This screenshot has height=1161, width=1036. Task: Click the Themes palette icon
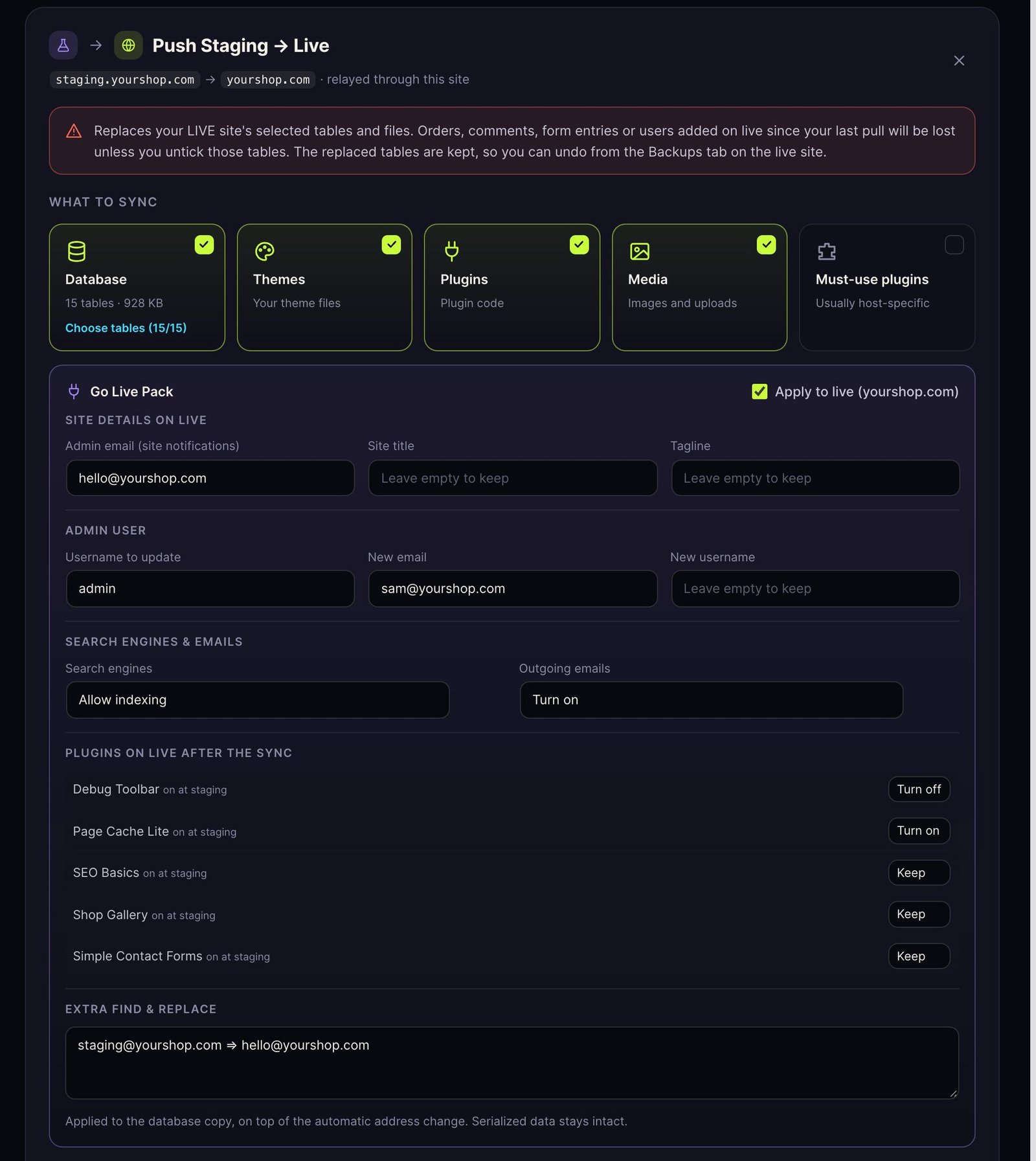264,251
